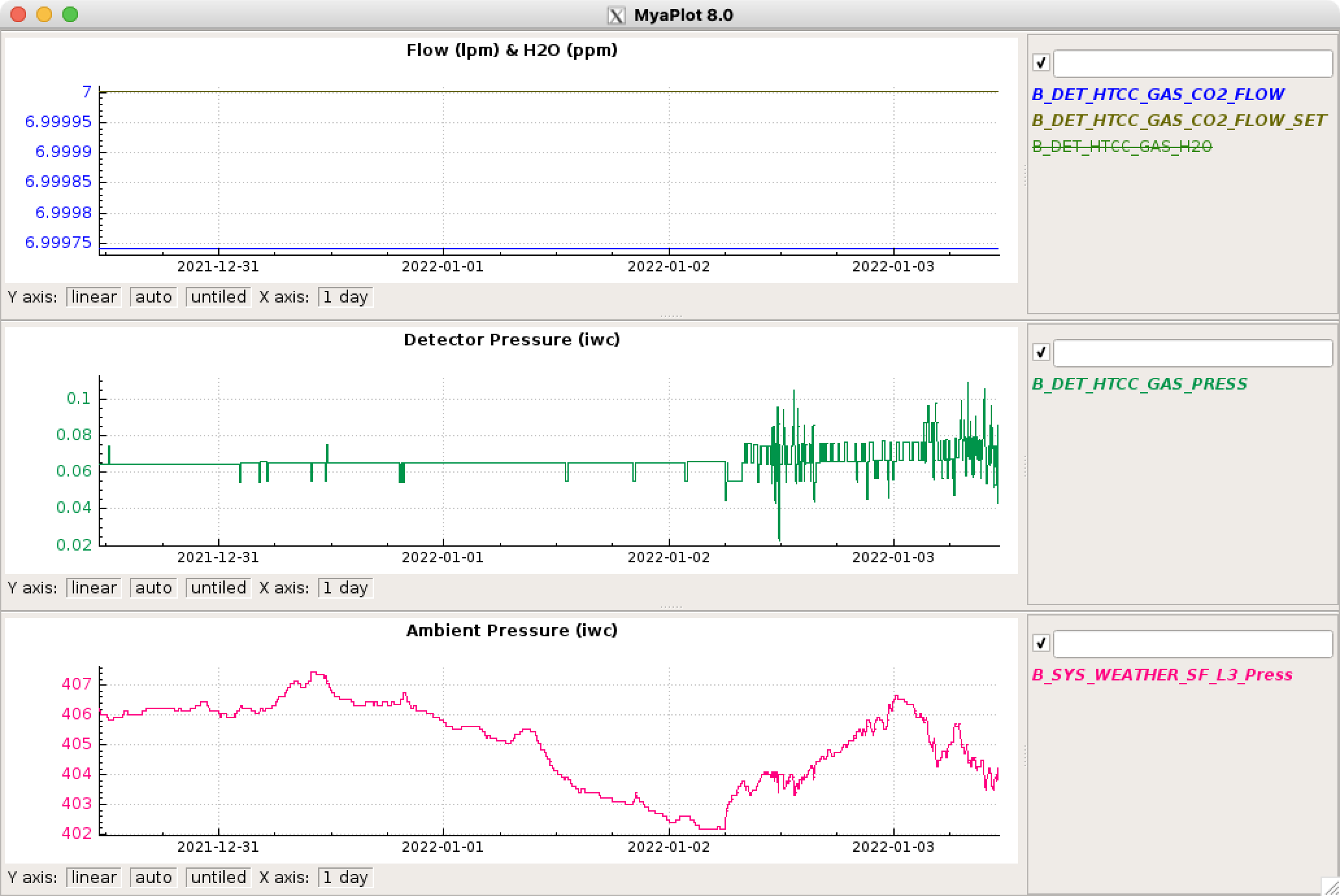Click the auto button under Ambient Pressure plot
Image resolution: width=1340 pixels, height=896 pixels.
pos(154,878)
